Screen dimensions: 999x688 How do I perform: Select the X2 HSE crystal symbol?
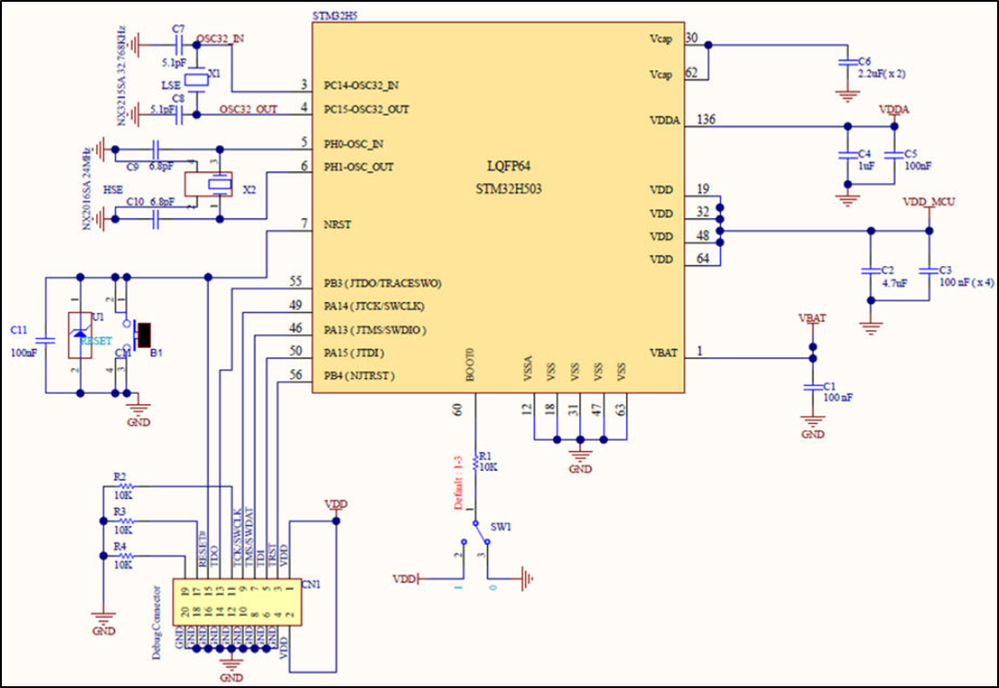coord(208,184)
